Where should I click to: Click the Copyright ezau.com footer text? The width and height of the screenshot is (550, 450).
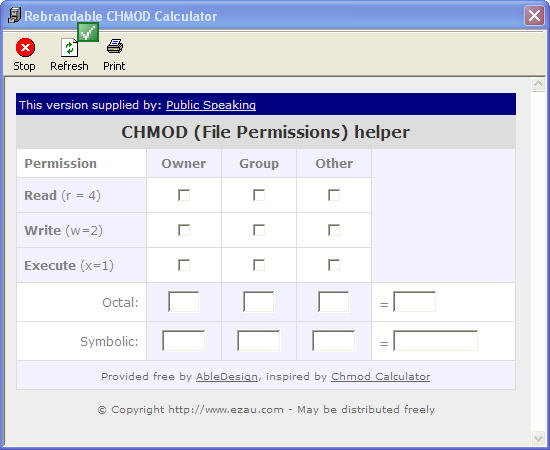[266, 410]
